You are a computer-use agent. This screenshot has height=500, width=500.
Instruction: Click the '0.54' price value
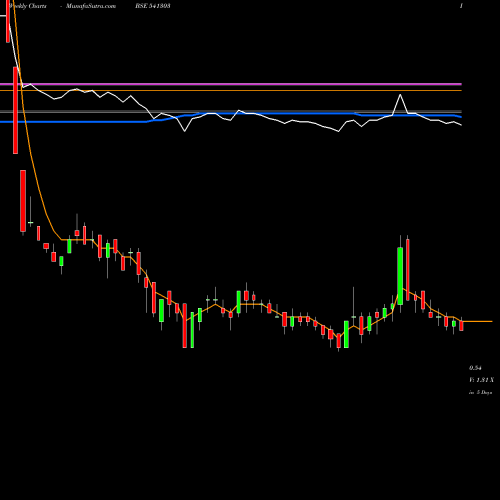click(x=475, y=368)
